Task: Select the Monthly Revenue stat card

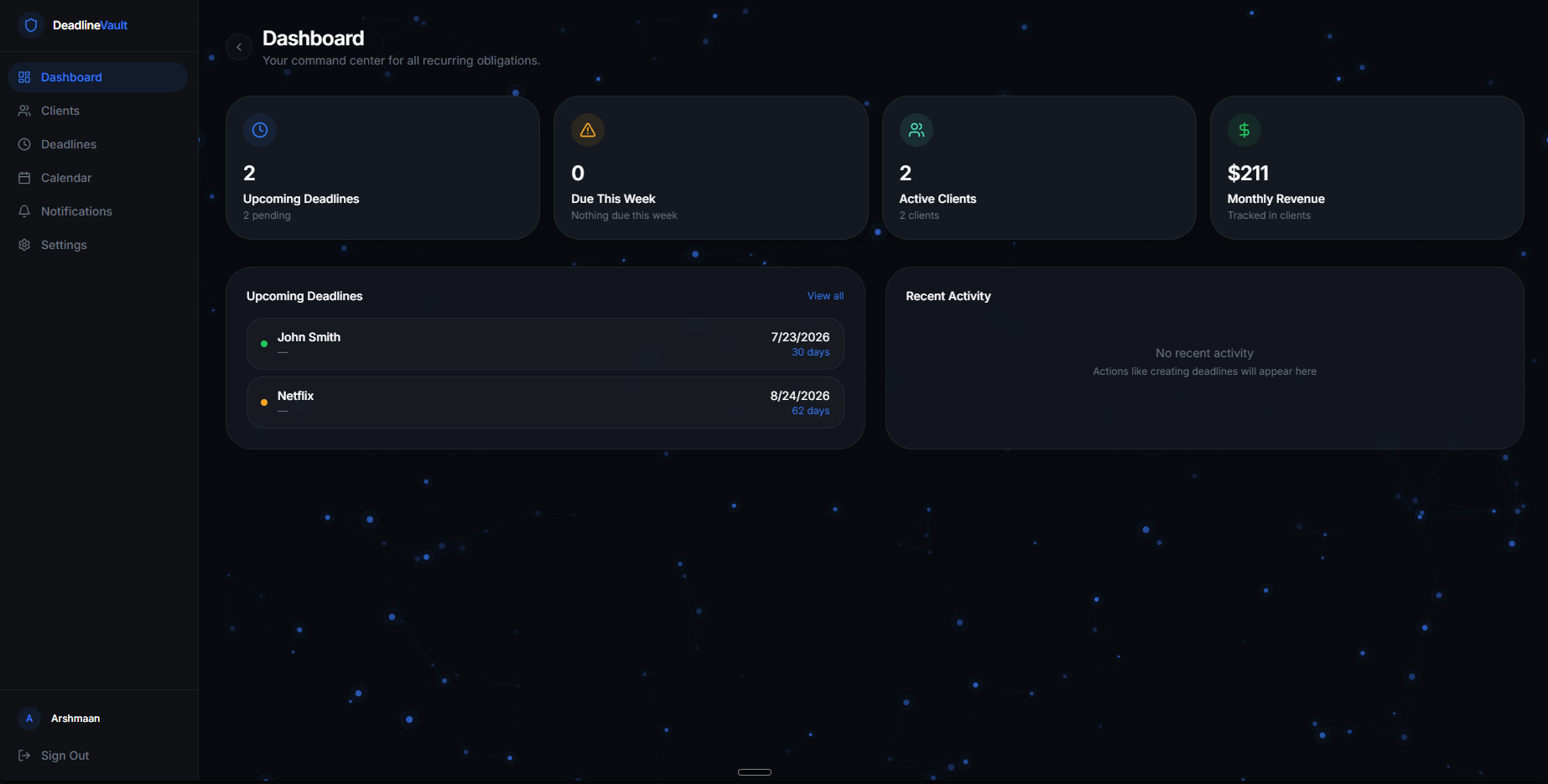Action: [1367, 168]
